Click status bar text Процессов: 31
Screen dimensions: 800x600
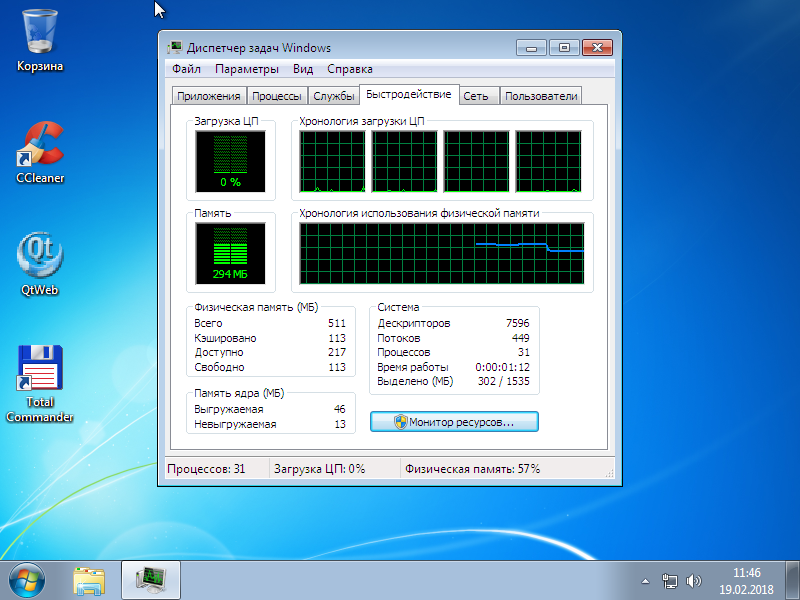(206, 469)
